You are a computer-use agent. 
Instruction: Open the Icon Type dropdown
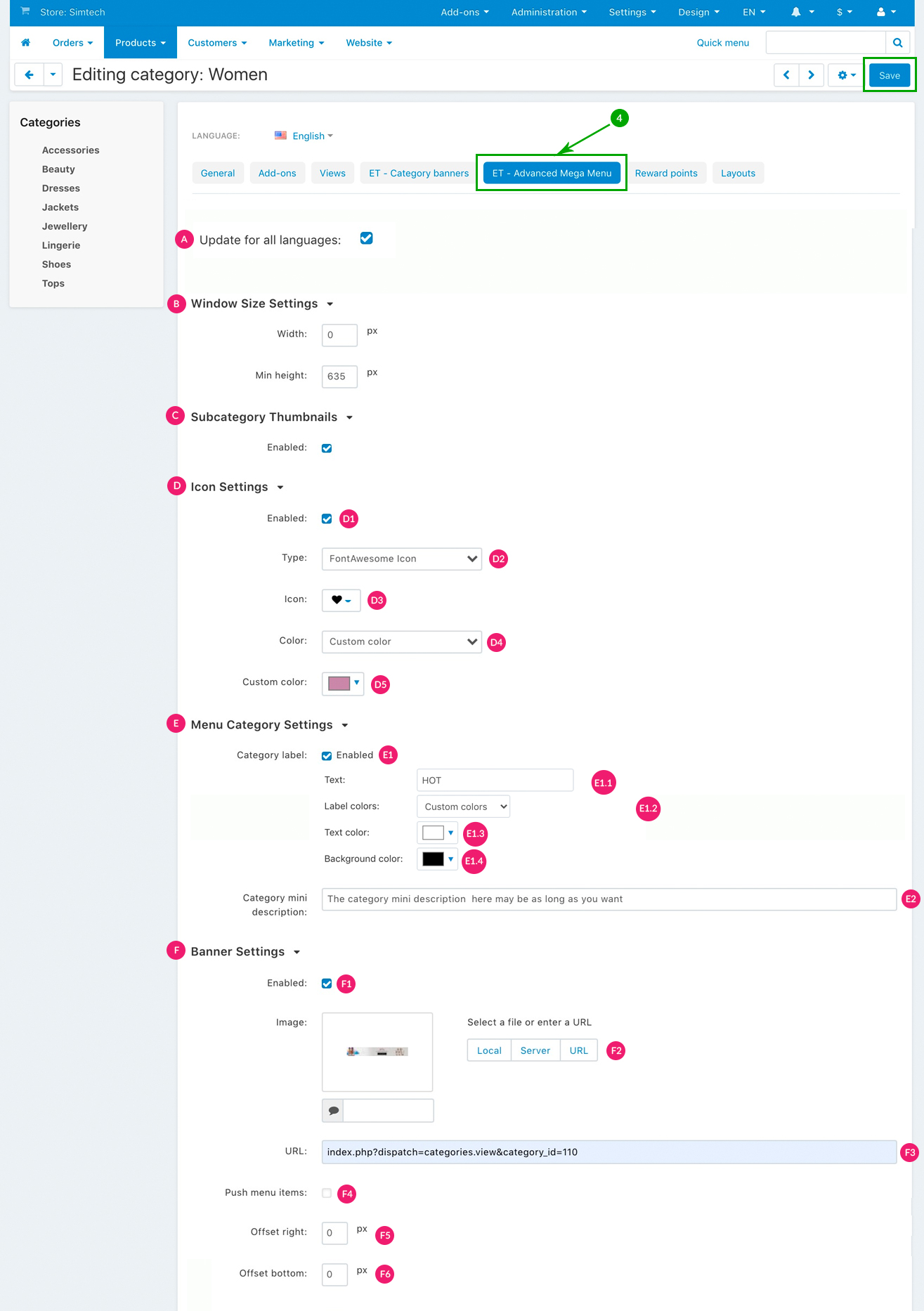[401, 559]
